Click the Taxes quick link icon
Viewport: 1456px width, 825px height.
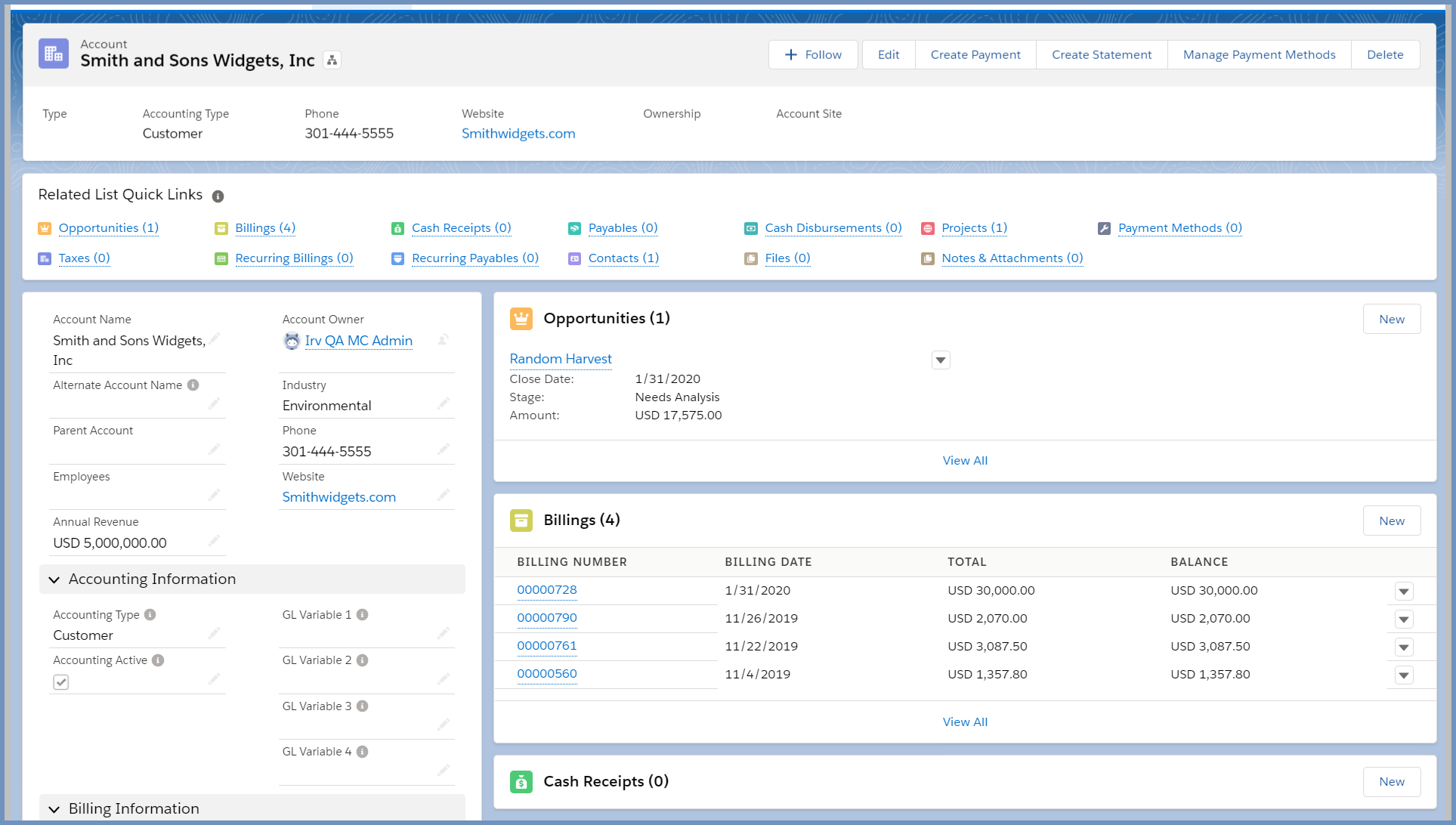tap(45, 258)
